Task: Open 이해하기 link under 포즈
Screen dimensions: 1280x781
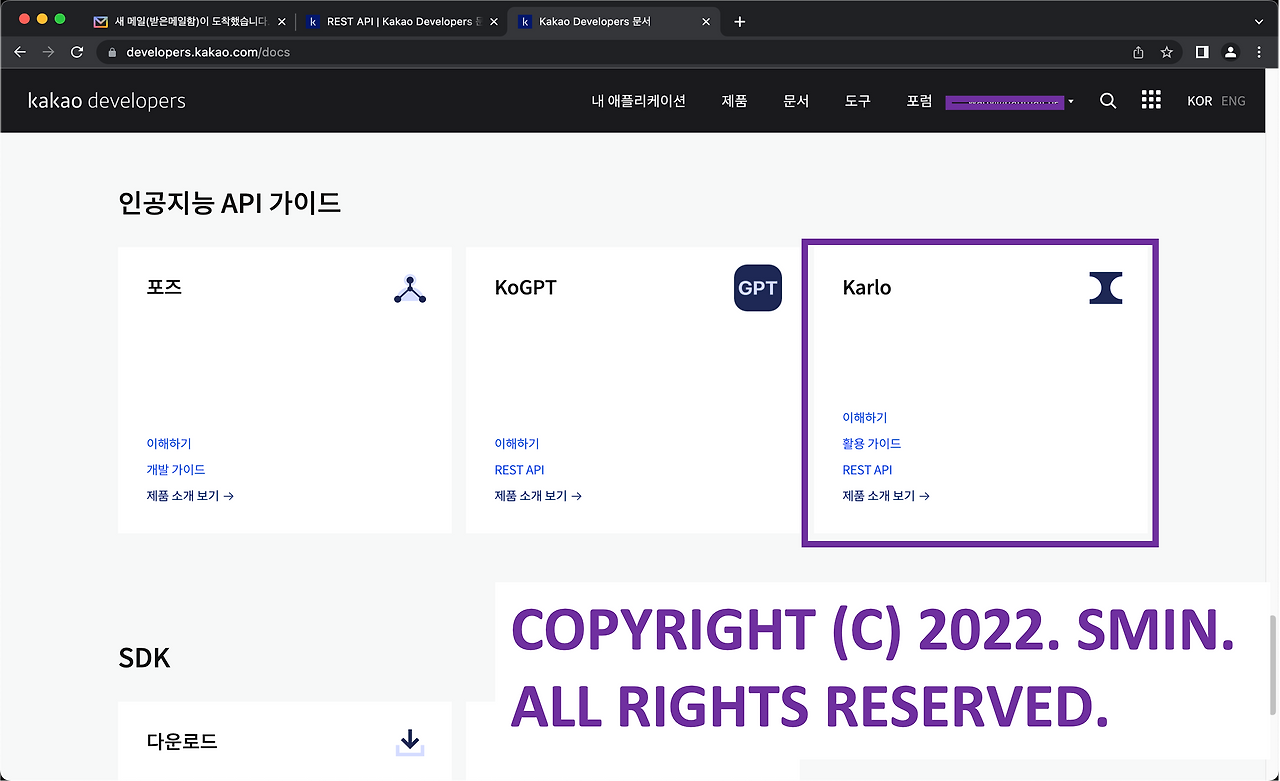Action: 168,444
